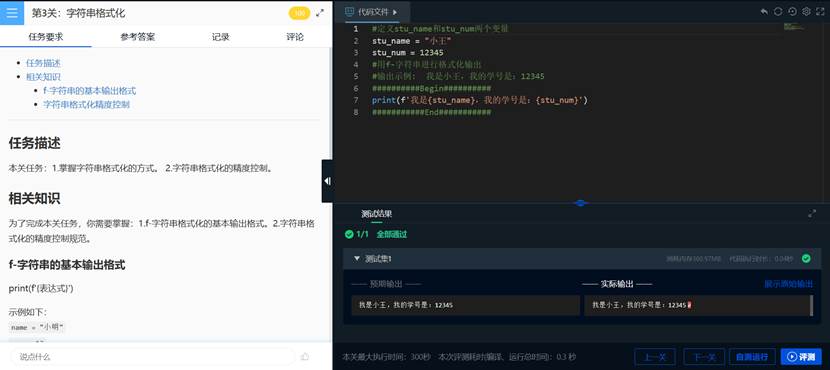Image resolution: width=830 pixels, height=370 pixels.
Task: Expand the task panel with arrows icon
Action: pyautogui.click(x=320, y=13)
